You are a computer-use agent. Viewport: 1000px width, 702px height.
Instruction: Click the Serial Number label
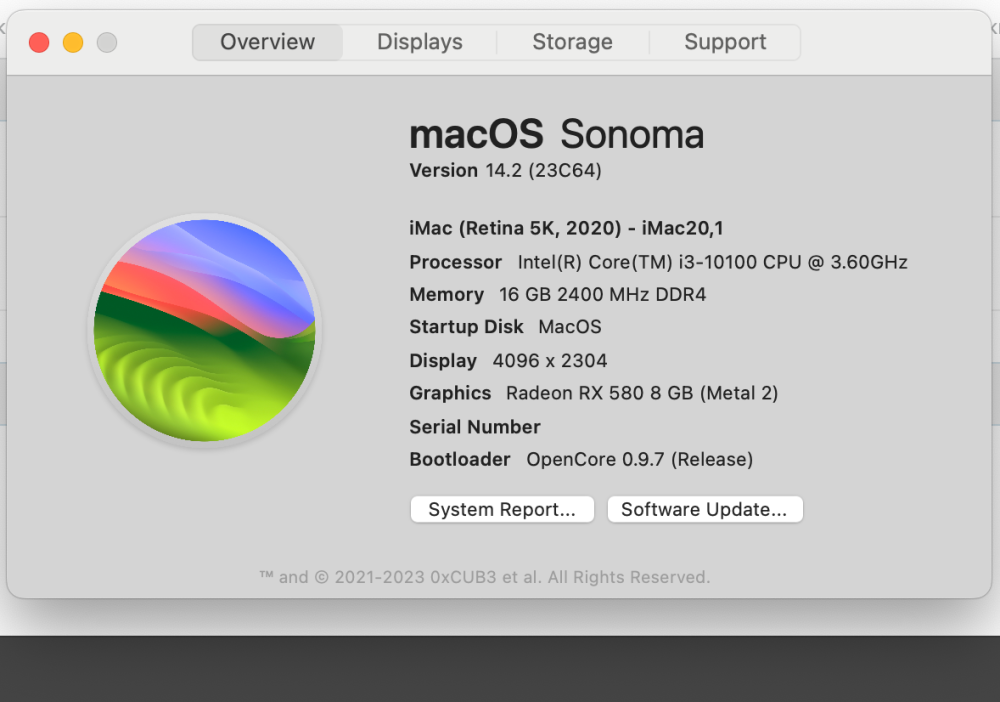(475, 427)
